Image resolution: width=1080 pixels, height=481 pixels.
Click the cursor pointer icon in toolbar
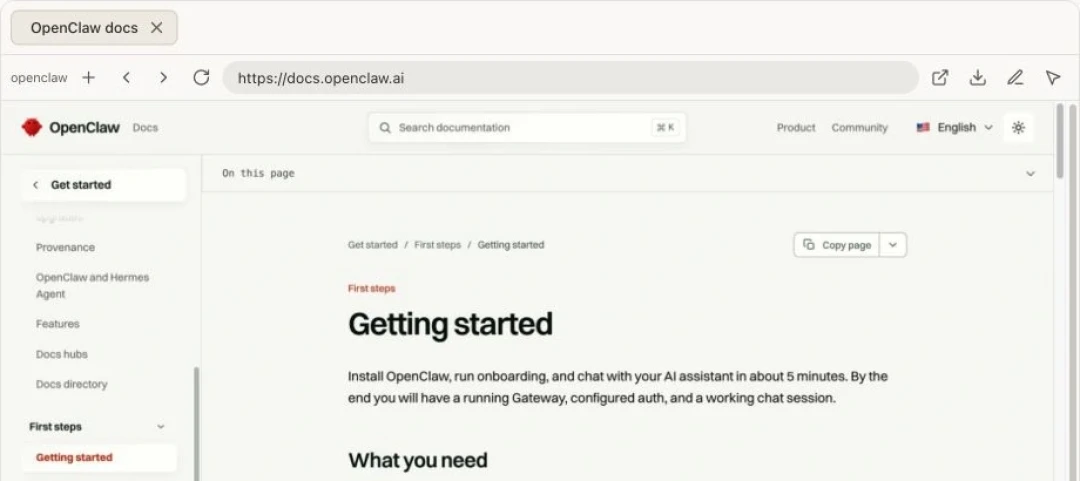(1052, 78)
